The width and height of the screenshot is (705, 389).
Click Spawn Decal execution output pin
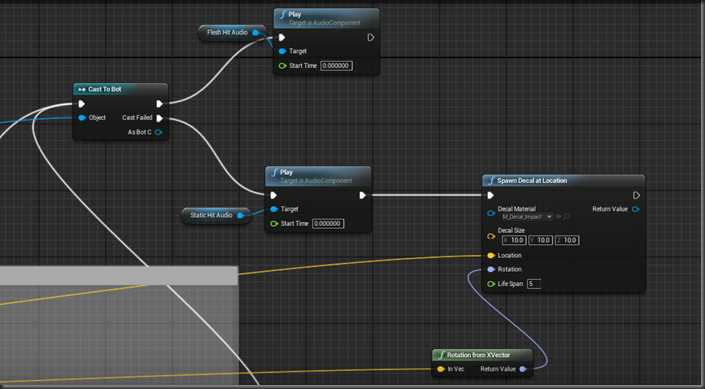click(636, 195)
